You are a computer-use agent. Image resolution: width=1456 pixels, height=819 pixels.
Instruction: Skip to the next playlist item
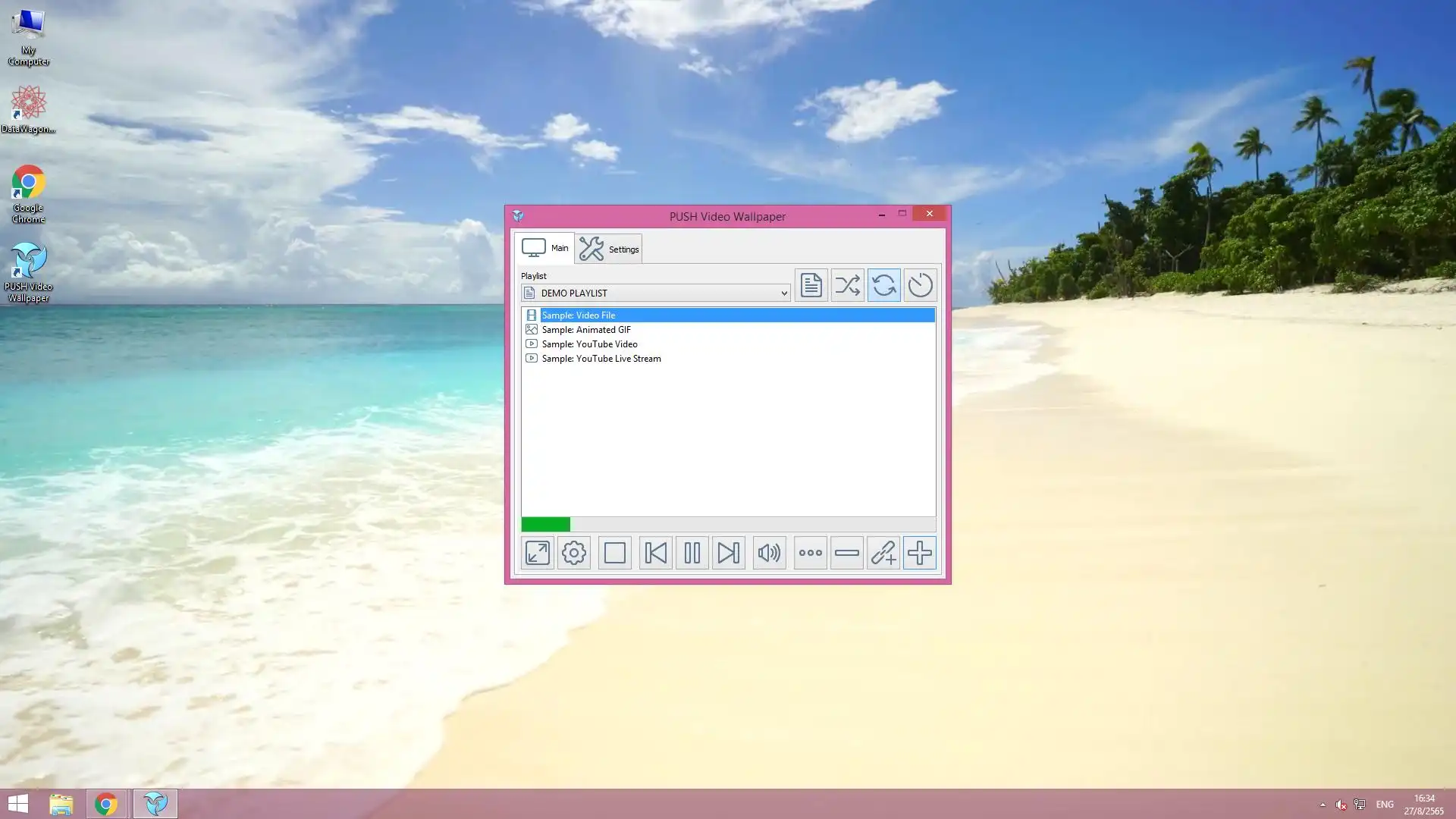729,553
